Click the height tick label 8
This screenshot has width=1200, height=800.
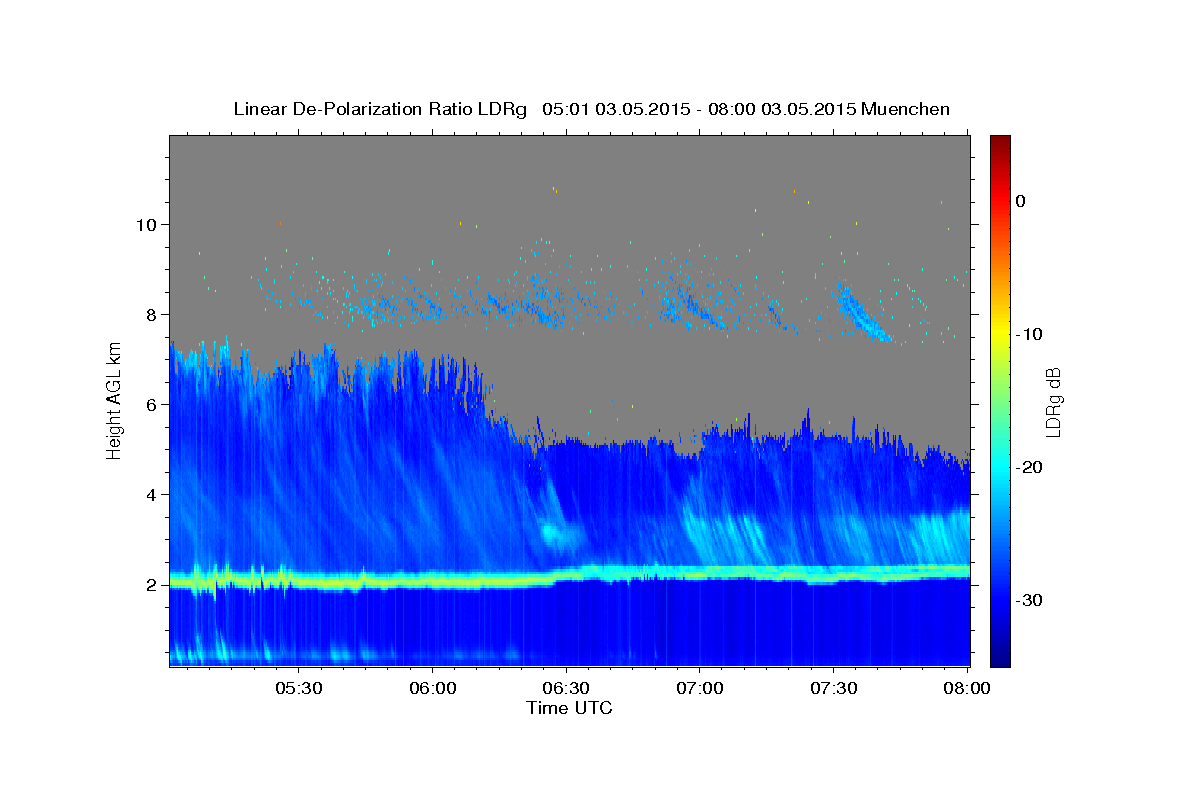pos(154,314)
